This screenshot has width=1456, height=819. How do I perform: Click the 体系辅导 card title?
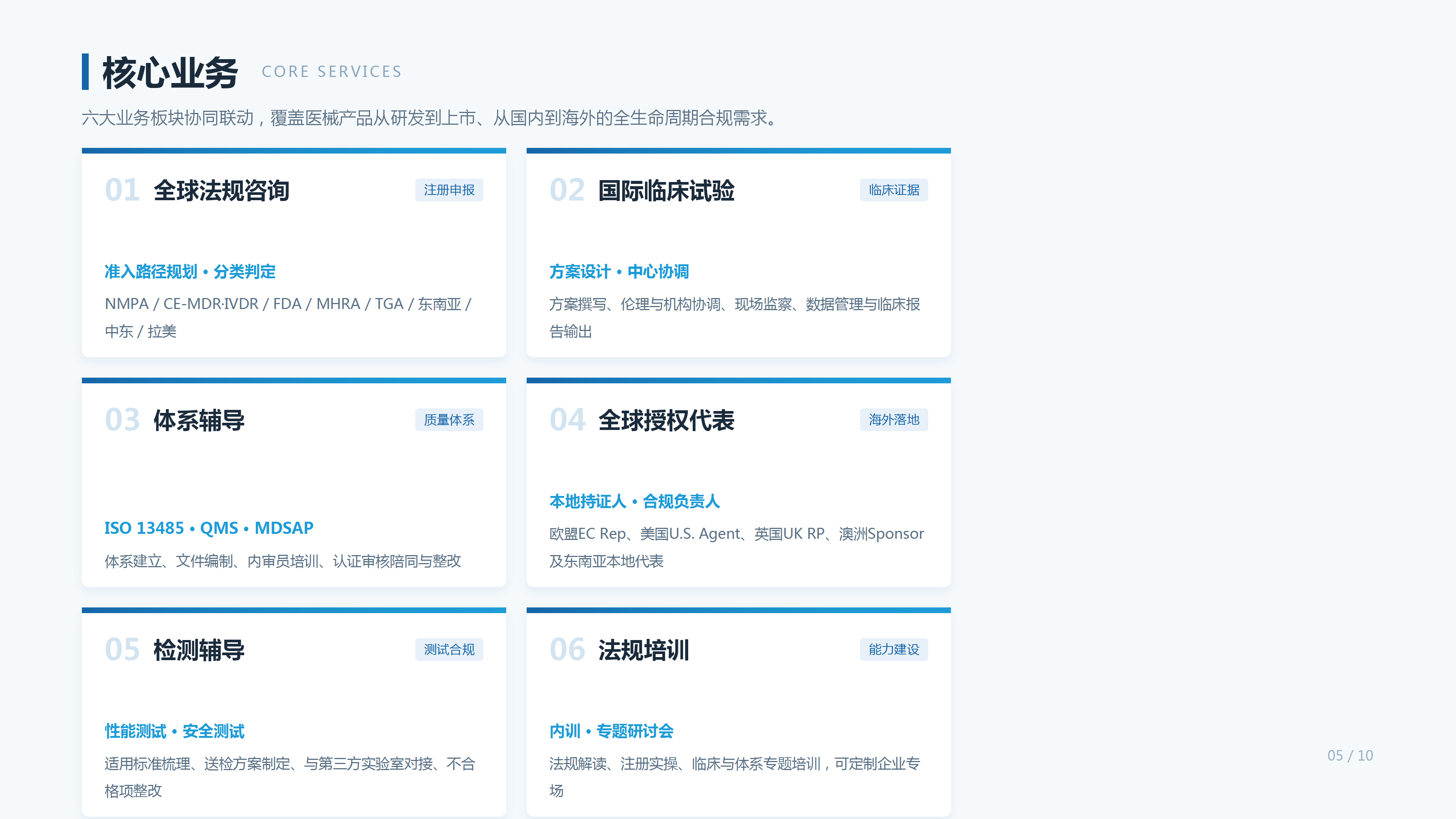point(199,420)
